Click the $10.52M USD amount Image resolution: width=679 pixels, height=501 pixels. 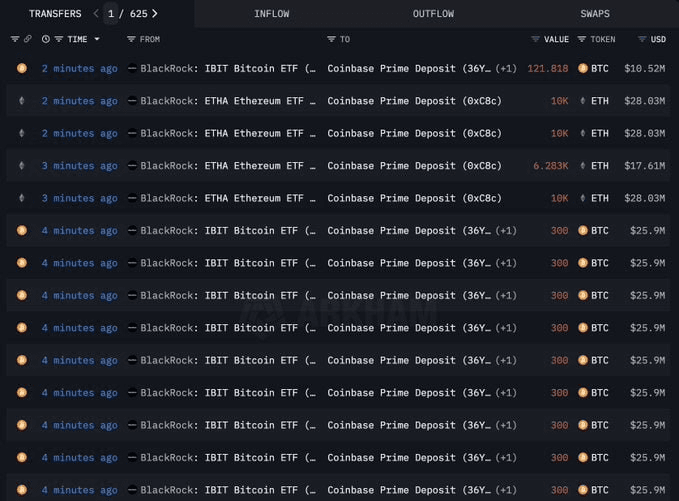(x=645, y=68)
